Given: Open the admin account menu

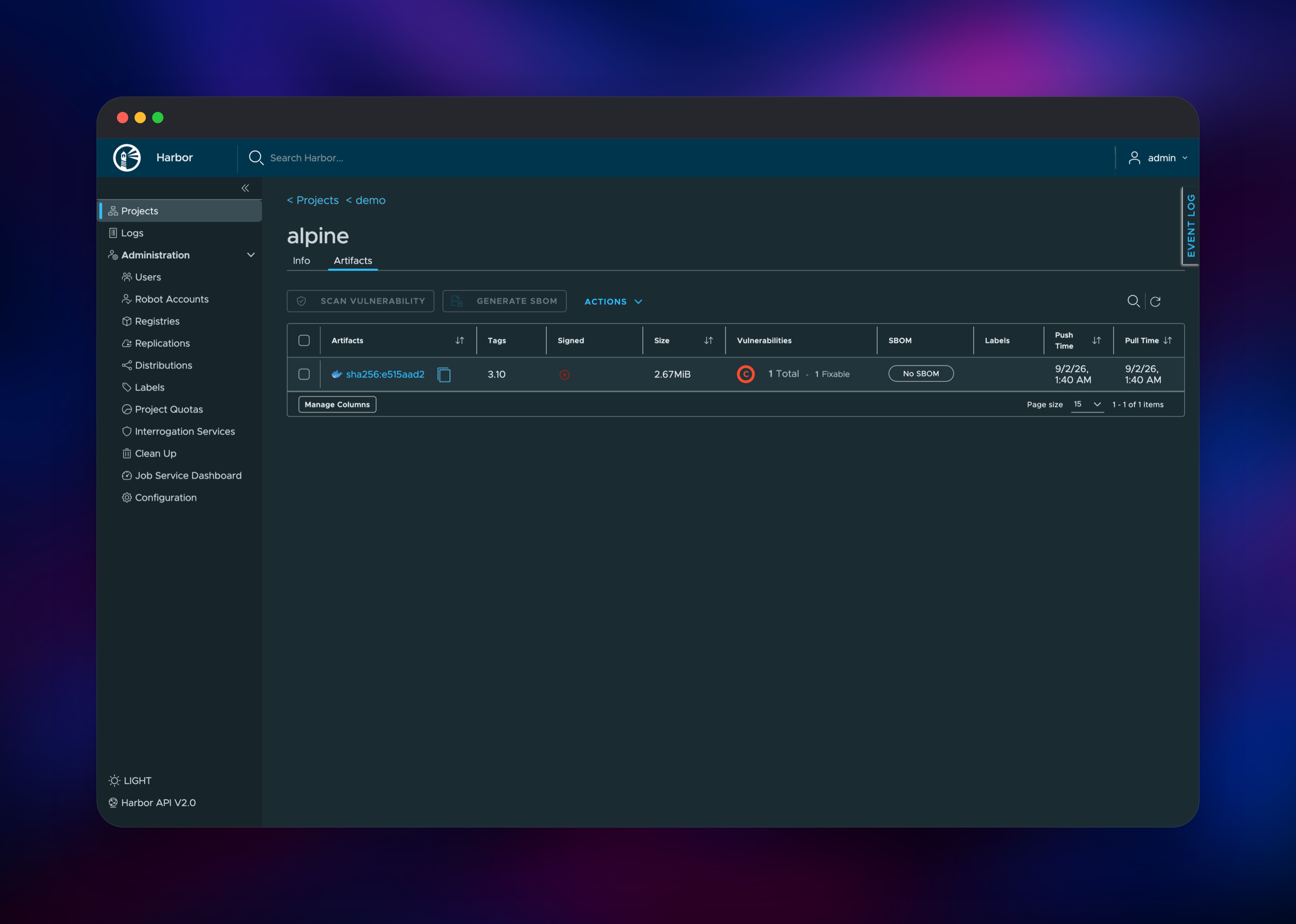Looking at the screenshot, I should tap(1158, 158).
